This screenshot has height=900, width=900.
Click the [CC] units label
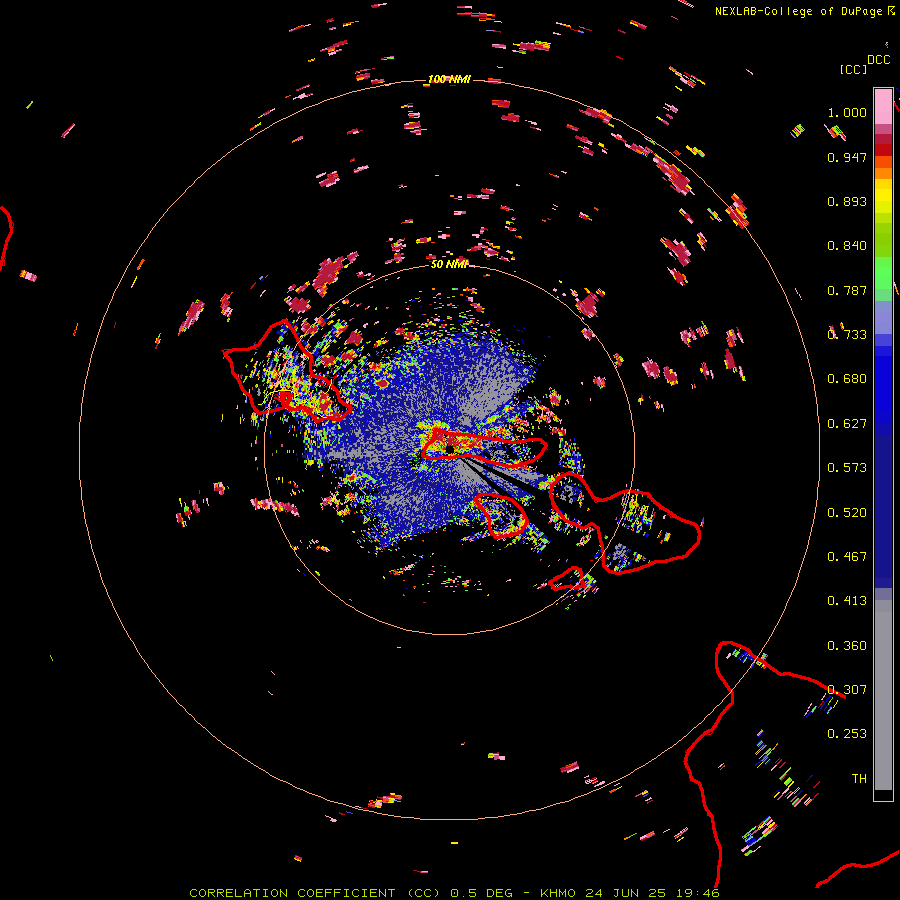point(853,69)
